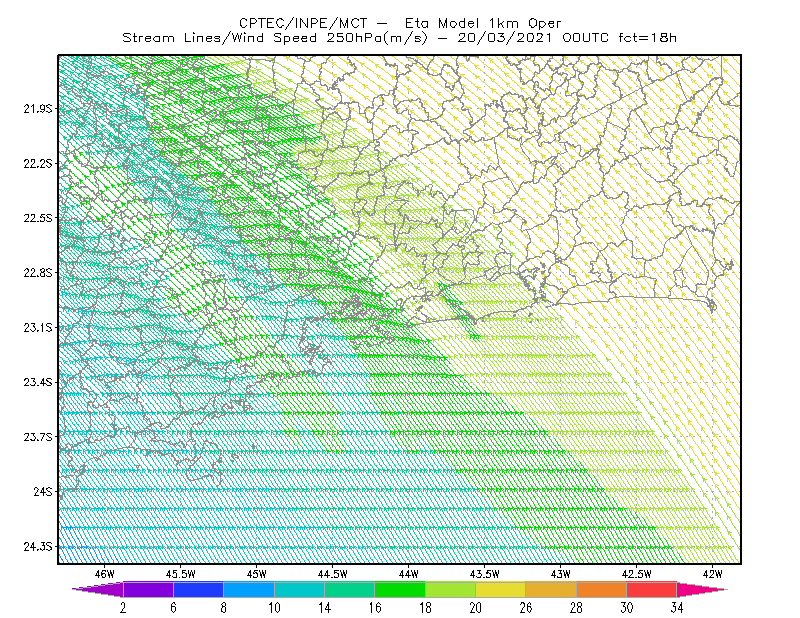Select the lime 18-20 legend swatch
The height and width of the screenshot is (618, 800).
coord(451,589)
